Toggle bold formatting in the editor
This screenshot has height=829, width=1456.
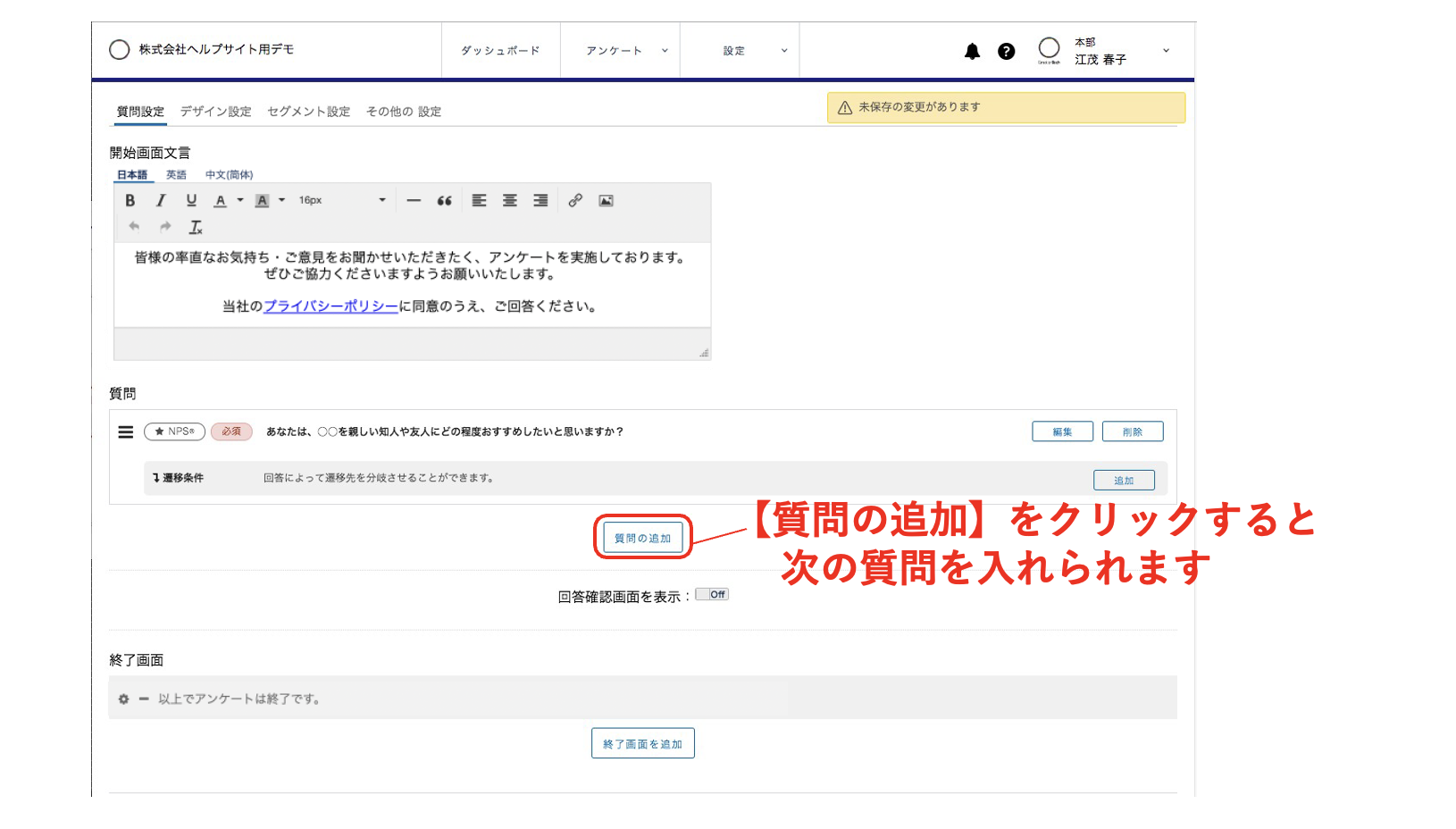tap(130, 201)
